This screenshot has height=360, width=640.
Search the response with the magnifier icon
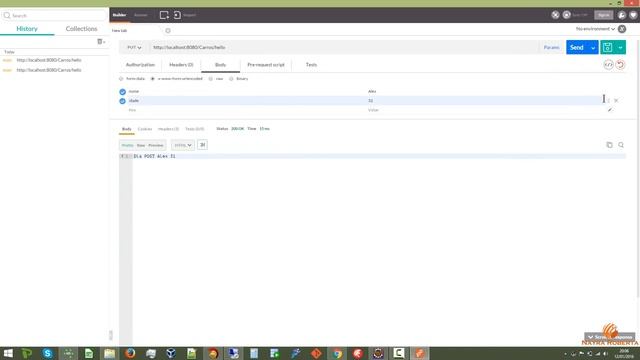click(621, 145)
